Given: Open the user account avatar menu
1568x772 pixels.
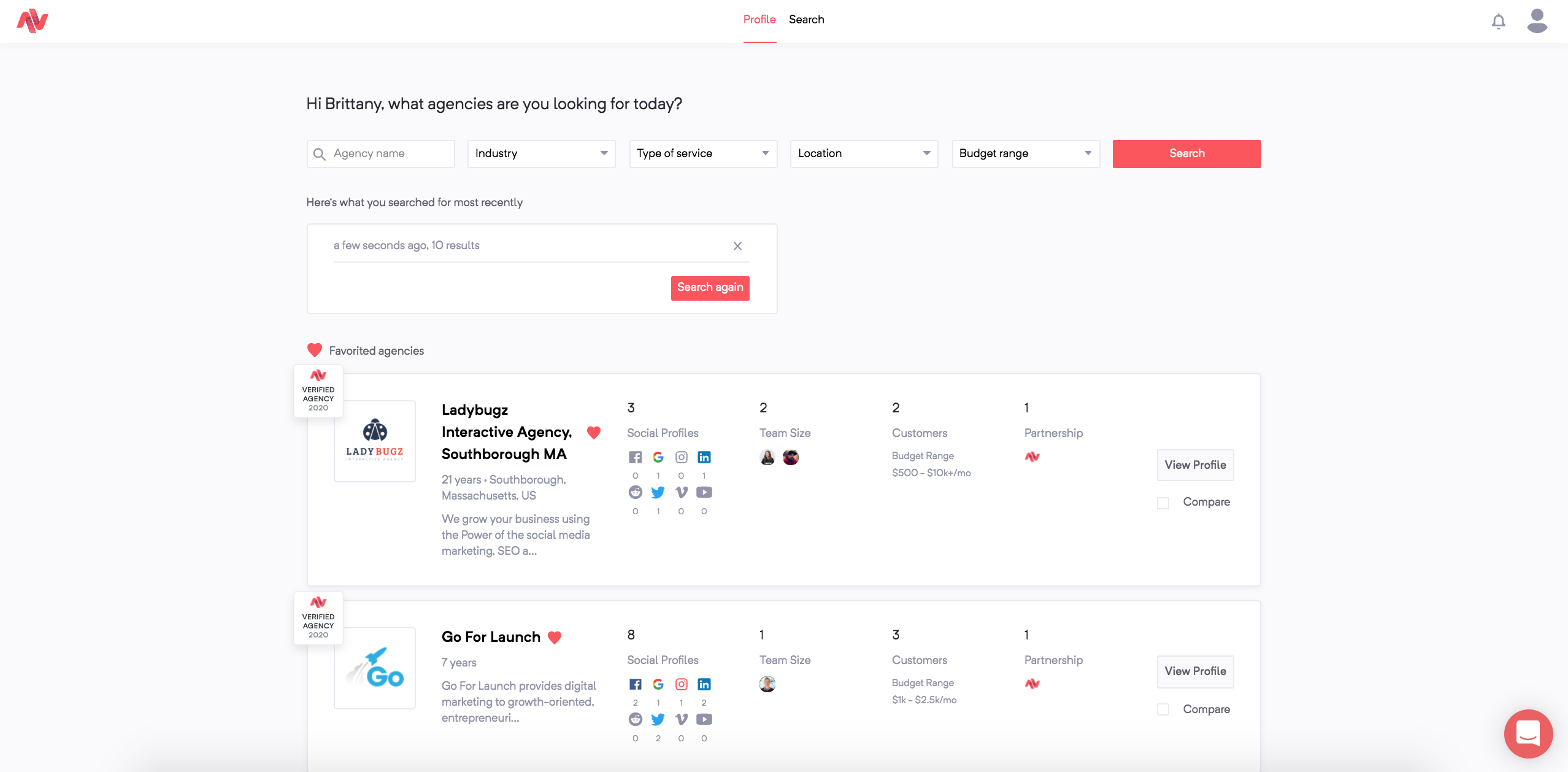Looking at the screenshot, I should [1537, 21].
